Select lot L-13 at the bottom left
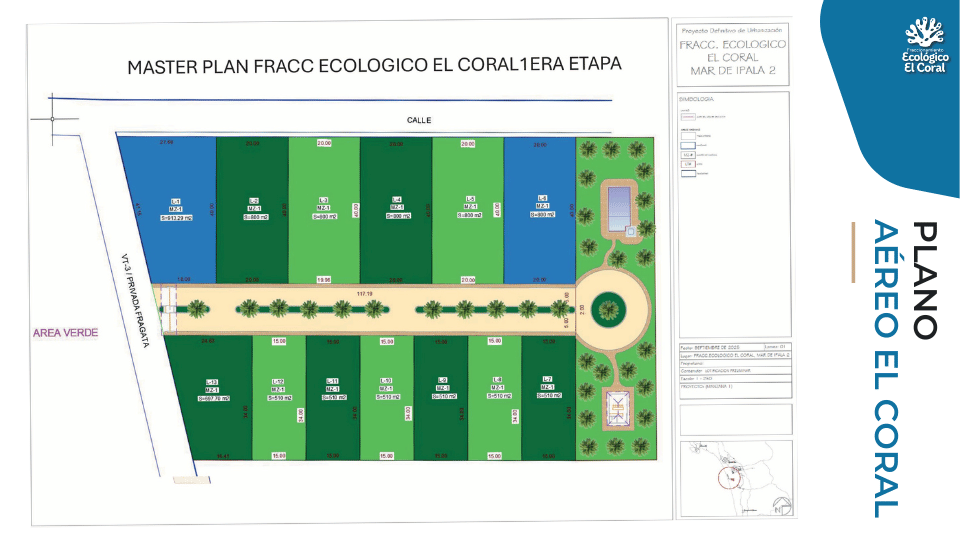The image size is (960, 540). point(211,398)
